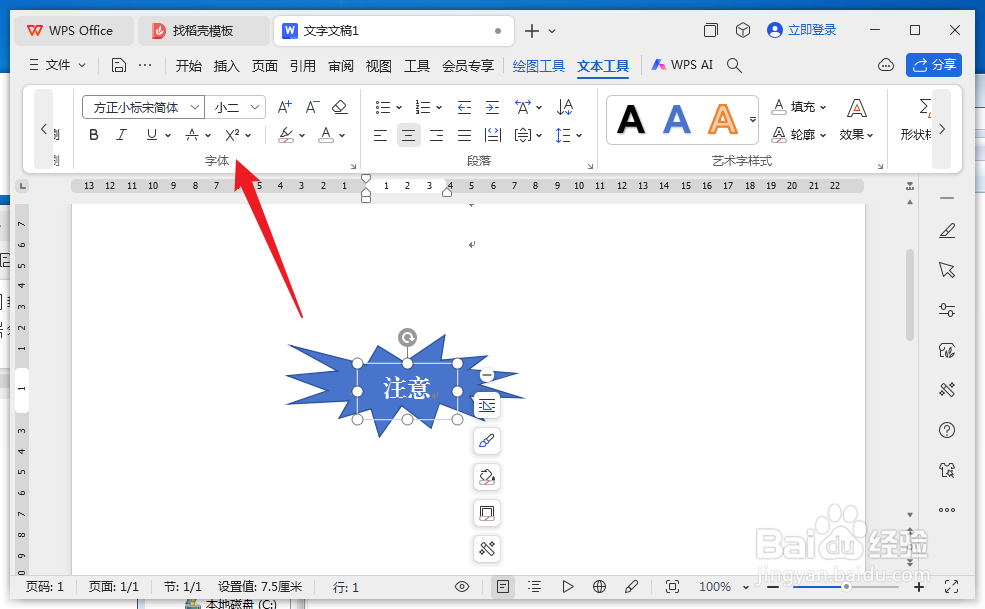Image resolution: width=985 pixels, height=609 pixels.
Task: Open the 审阅 tab
Action: 340,66
